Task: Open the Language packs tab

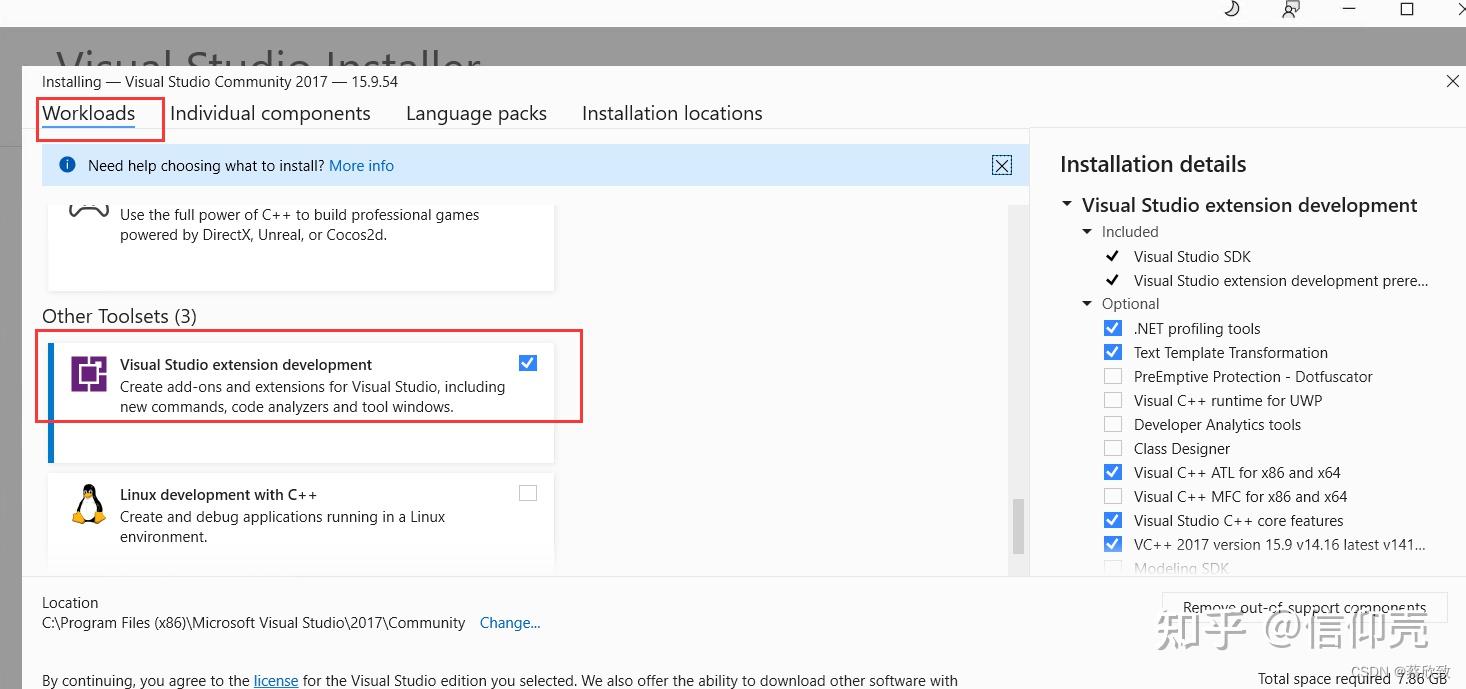Action: click(x=476, y=114)
